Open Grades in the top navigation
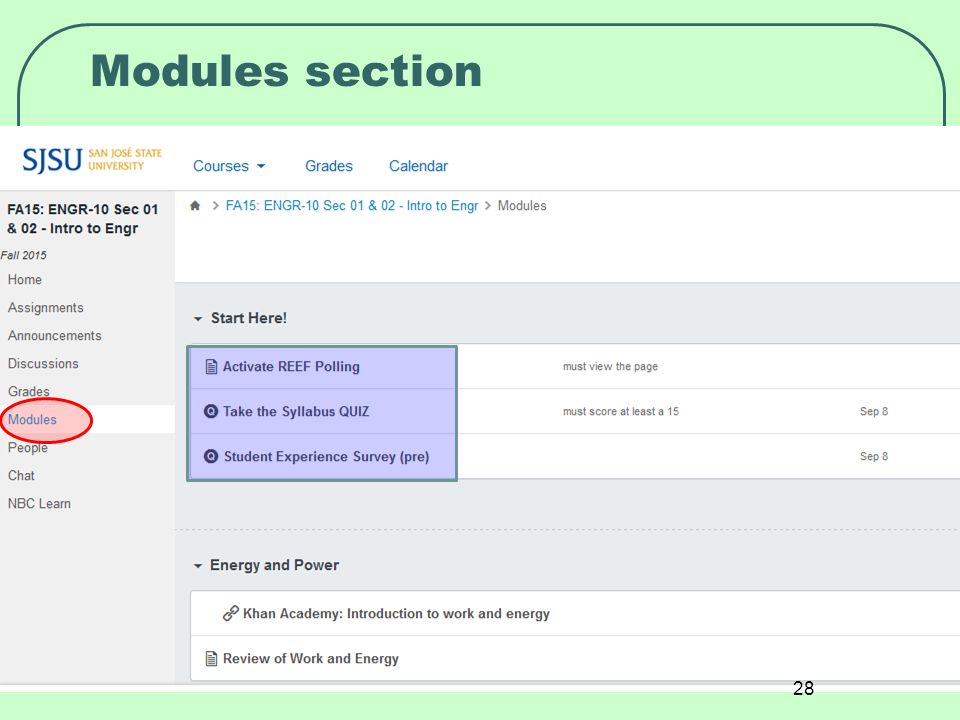This screenshot has width=960, height=720. click(x=329, y=166)
